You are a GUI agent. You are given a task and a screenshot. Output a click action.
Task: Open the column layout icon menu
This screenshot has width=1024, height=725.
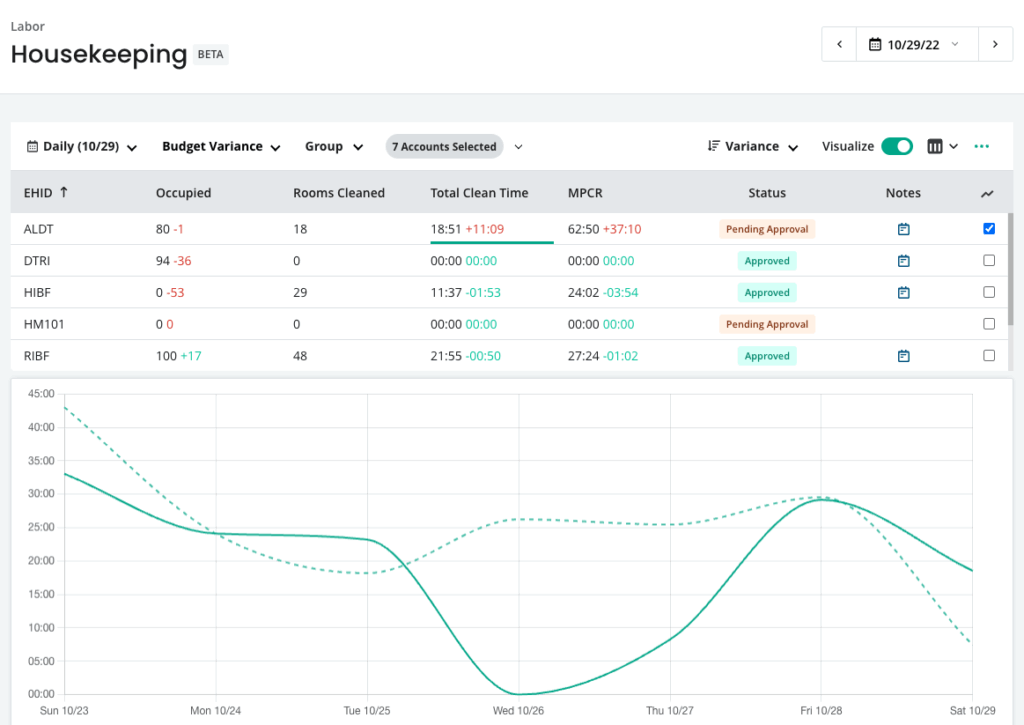tap(942, 147)
